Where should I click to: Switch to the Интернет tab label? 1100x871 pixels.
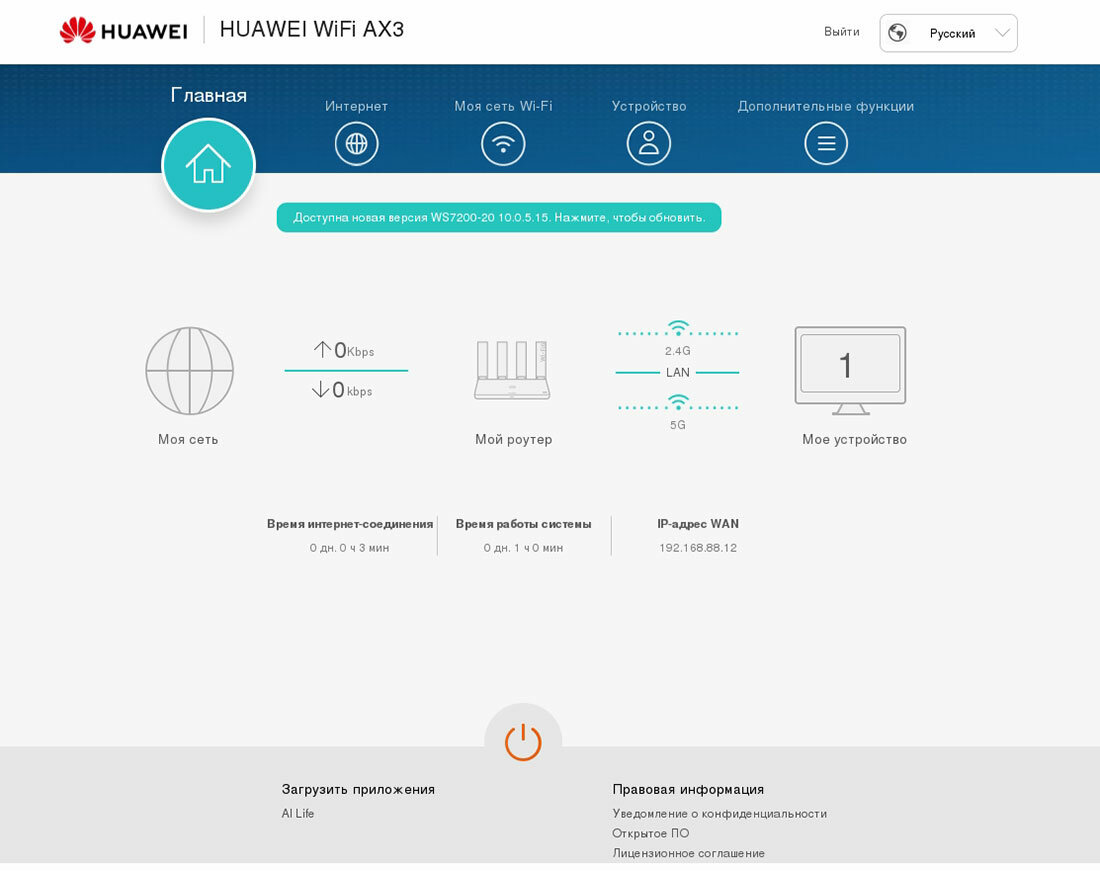tap(356, 106)
